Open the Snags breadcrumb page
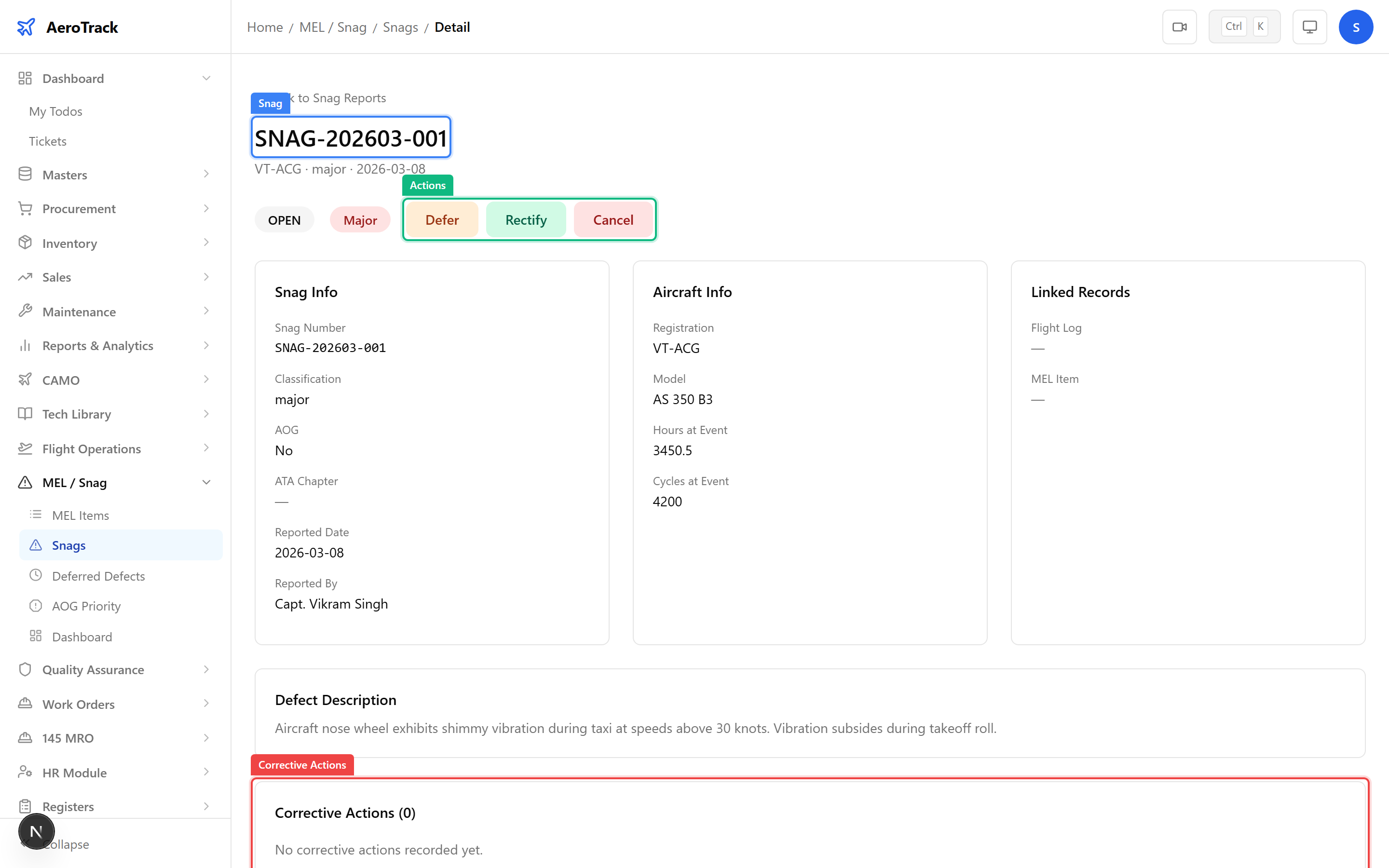The image size is (1389, 868). point(400,27)
